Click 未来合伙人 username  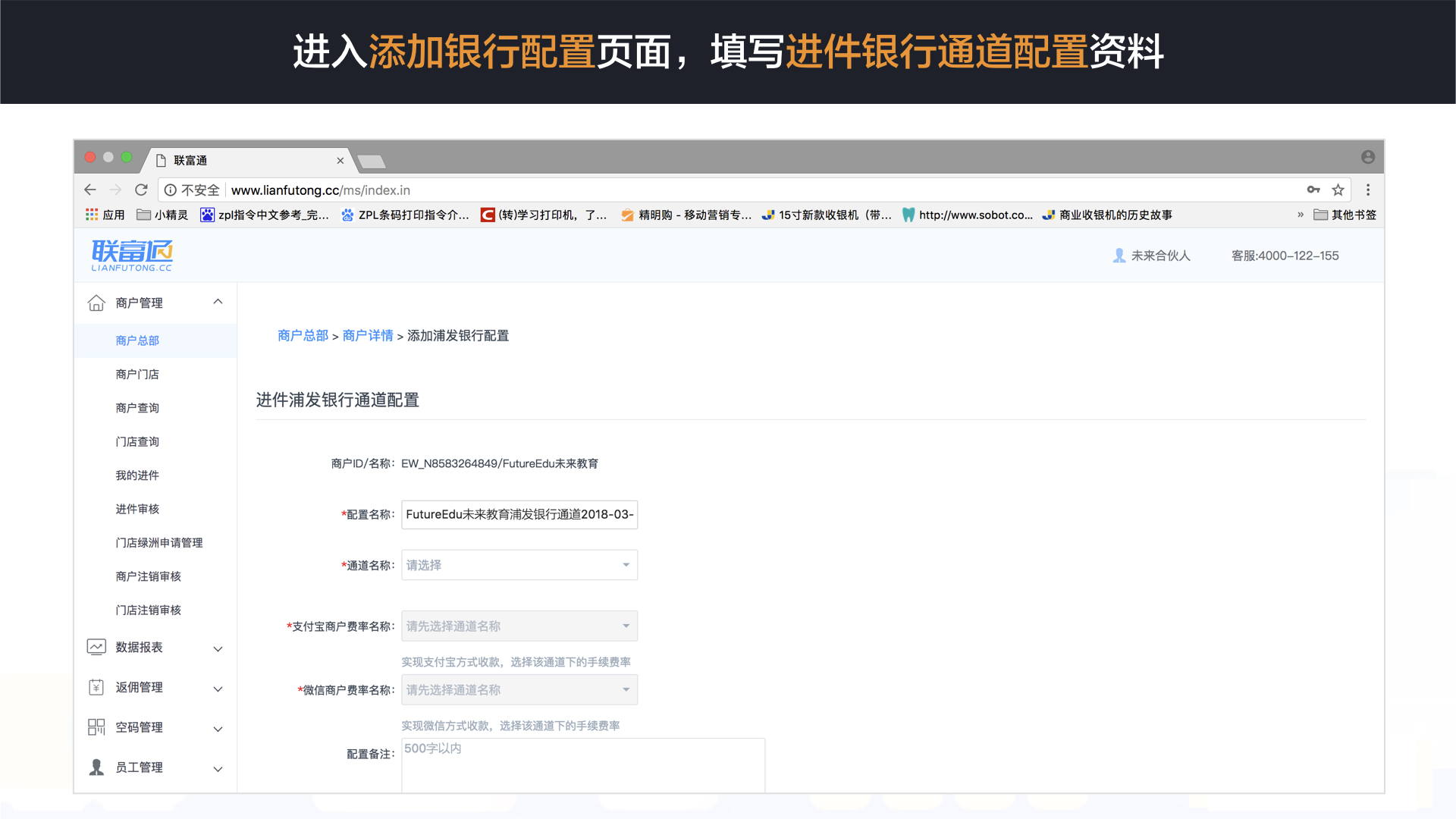[x=1161, y=256]
